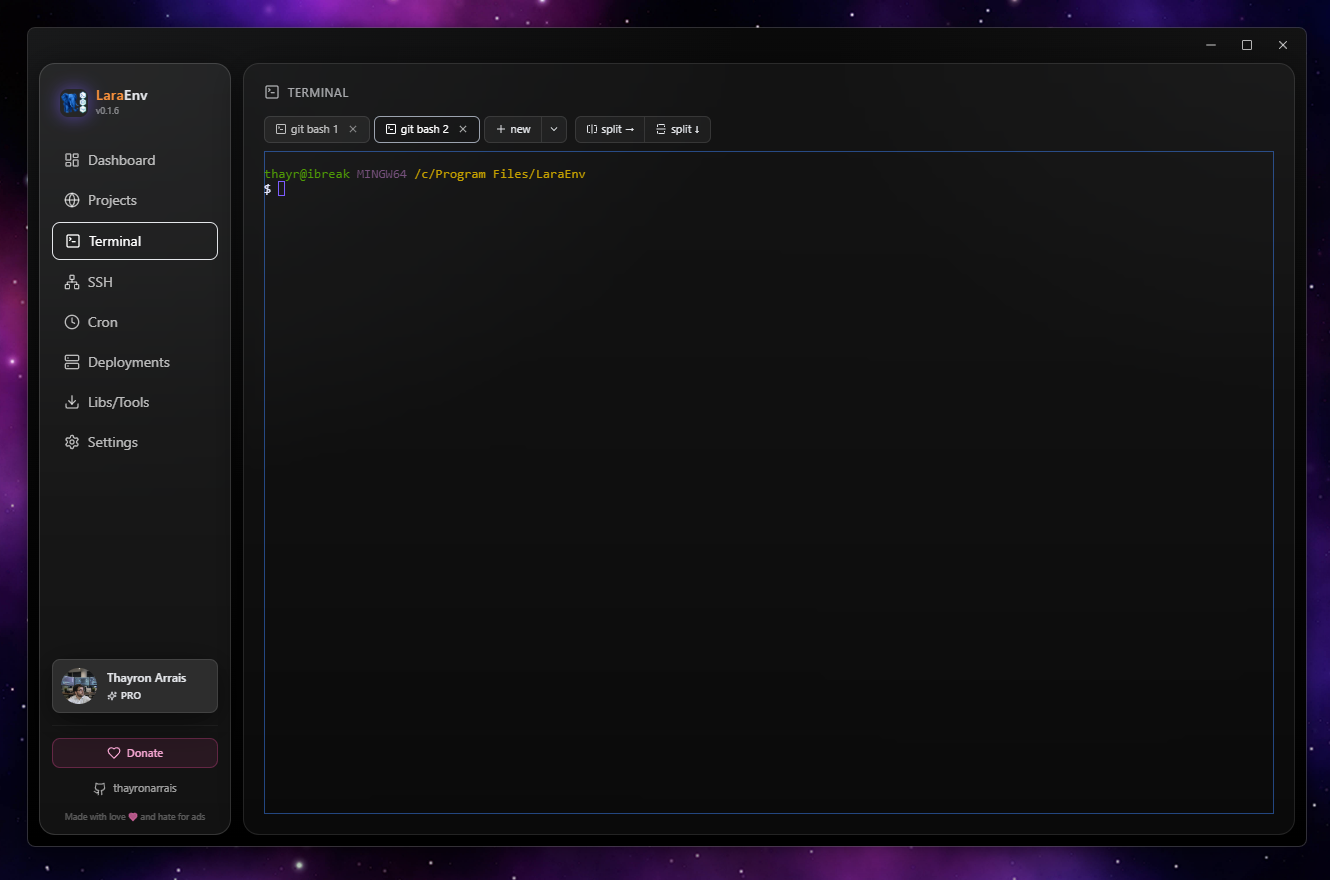This screenshot has height=880, width=1330.
Task: Click the Thayron Arrais avatar
Action: (x=79, y=686)
